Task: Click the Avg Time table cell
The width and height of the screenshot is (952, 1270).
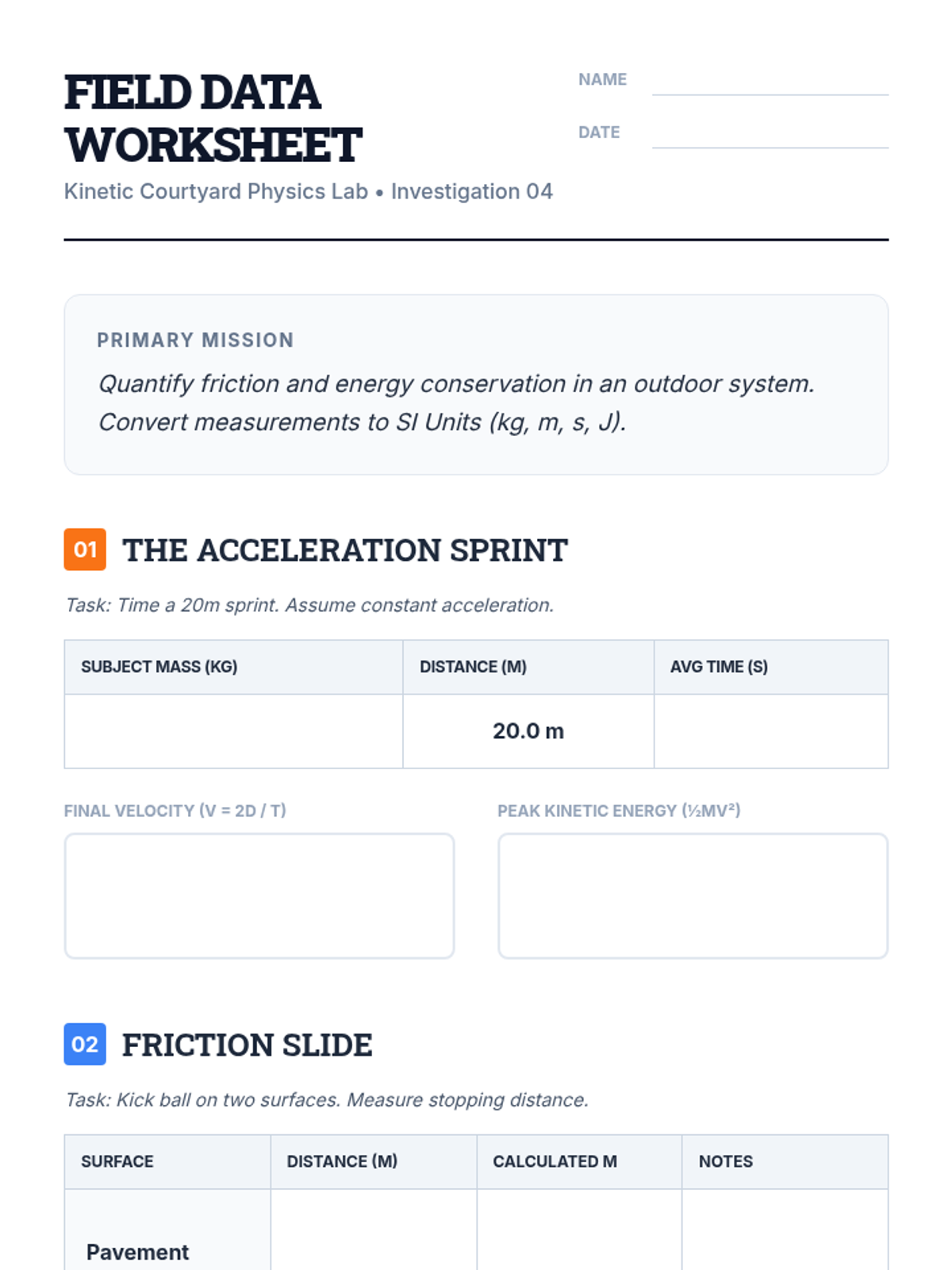Action: click(x=770, y=731)
